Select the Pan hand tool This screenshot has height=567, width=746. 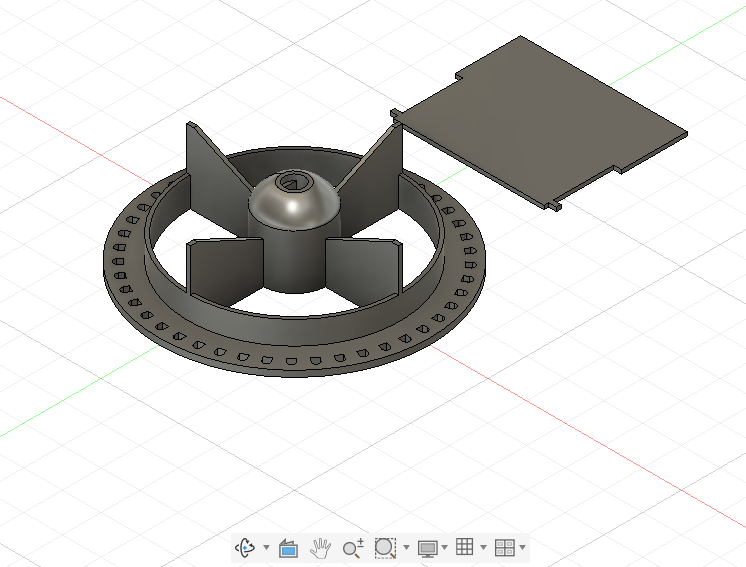pos(320,548)
